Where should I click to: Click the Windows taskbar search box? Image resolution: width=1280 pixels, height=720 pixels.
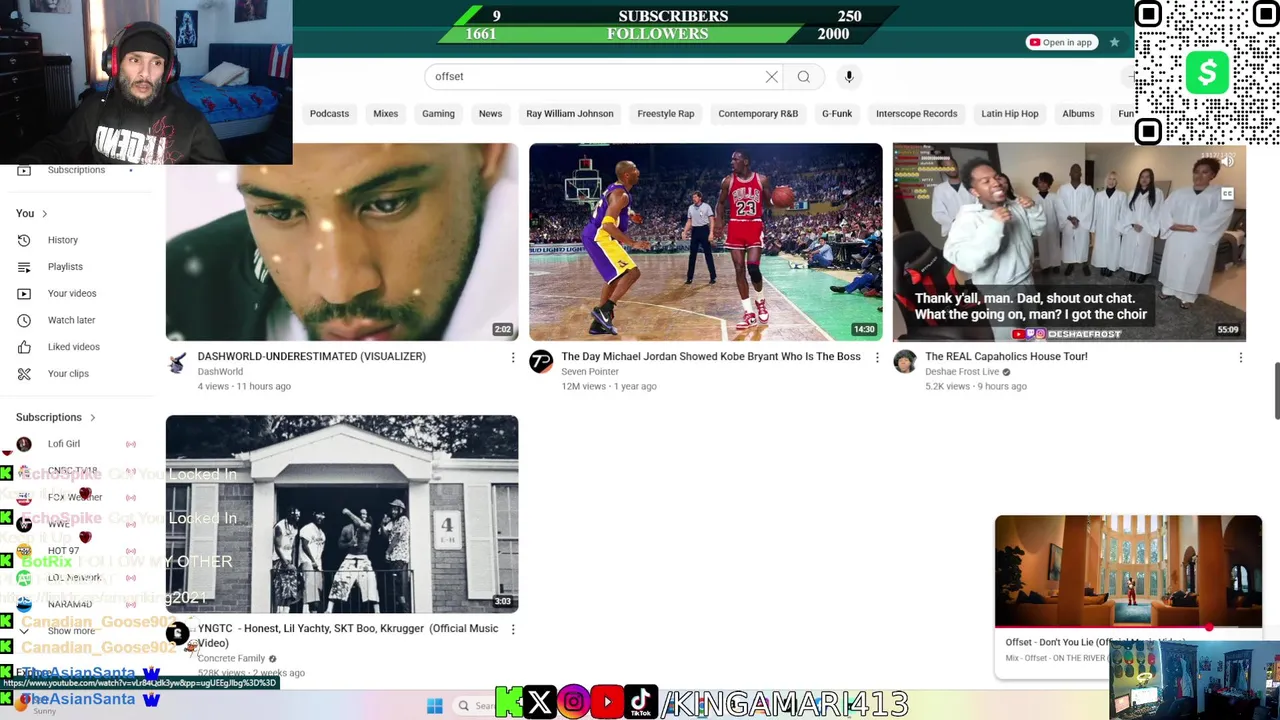pos(477,706)
